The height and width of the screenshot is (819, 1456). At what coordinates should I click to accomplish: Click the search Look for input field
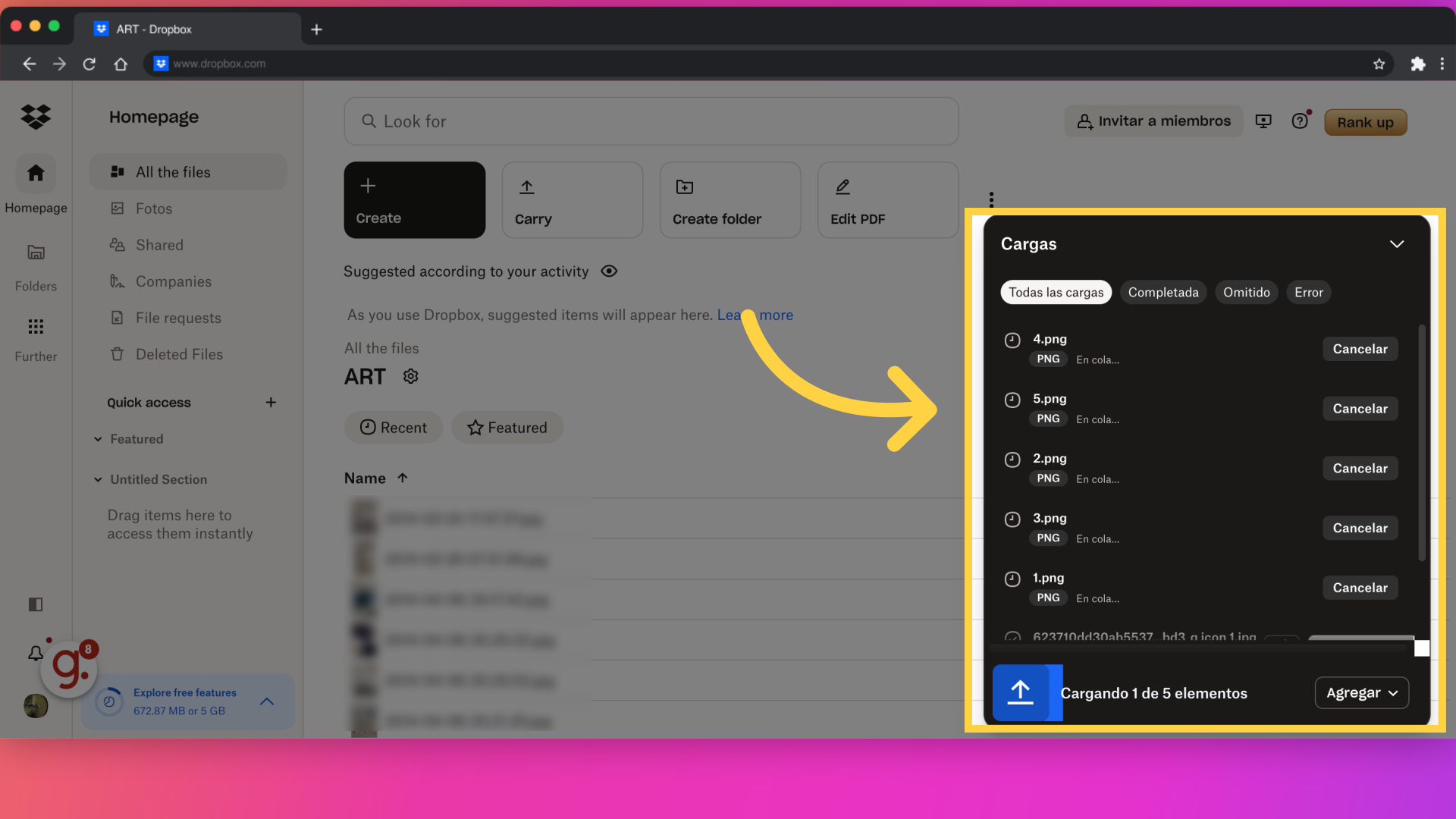(651, 121)
